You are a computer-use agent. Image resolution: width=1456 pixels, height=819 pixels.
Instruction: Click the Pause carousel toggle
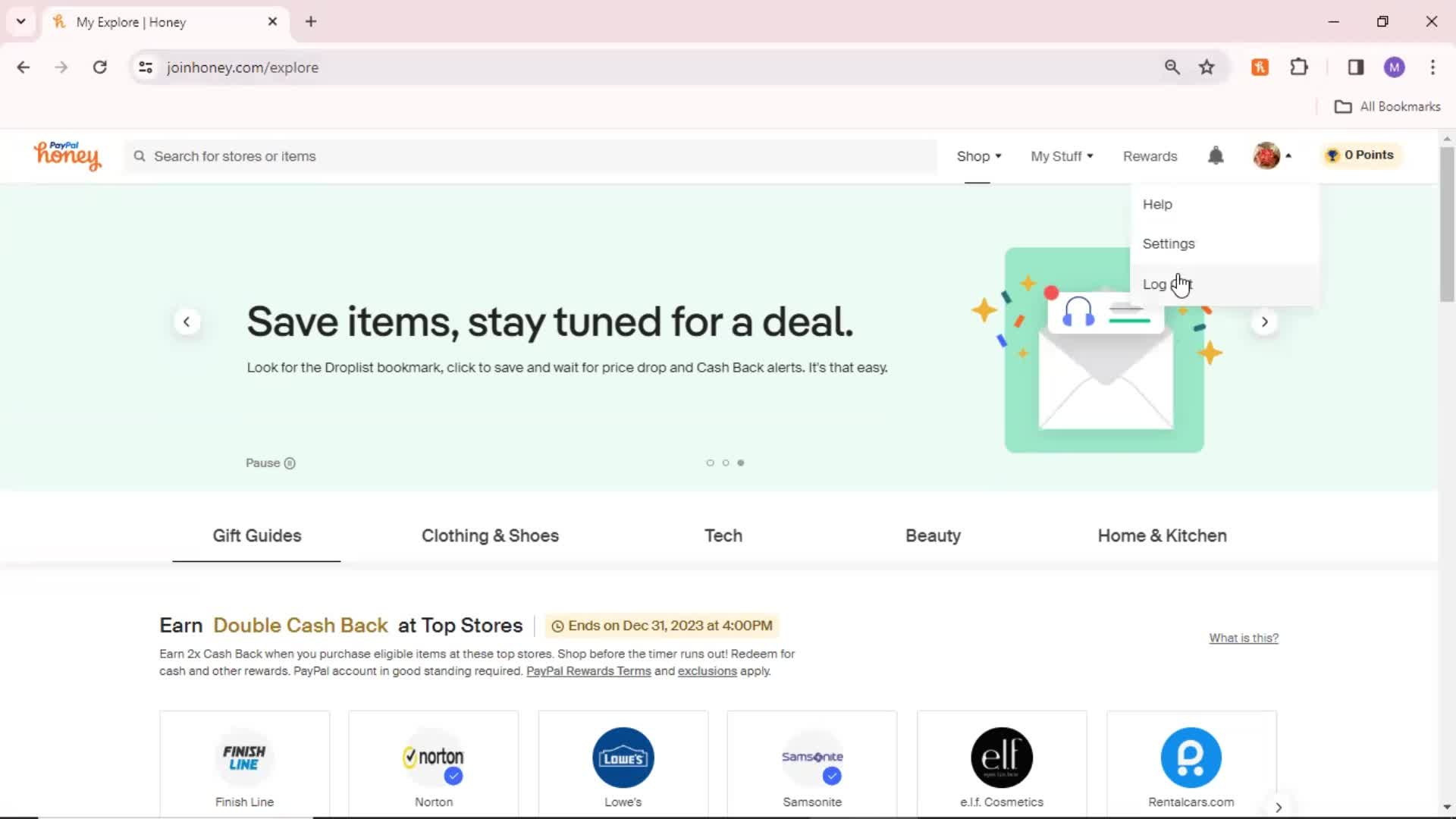pyautogui.click(x=271, y=462)
